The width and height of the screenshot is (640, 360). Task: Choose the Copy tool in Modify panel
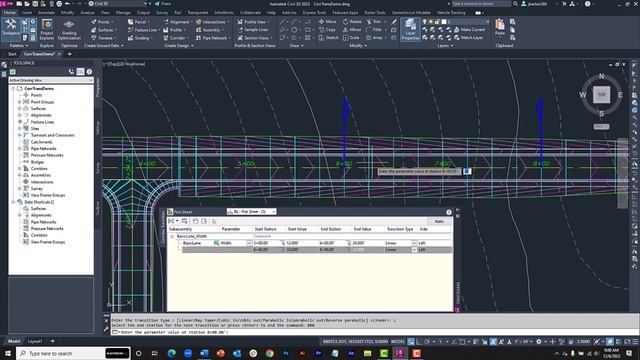point(327,30)
